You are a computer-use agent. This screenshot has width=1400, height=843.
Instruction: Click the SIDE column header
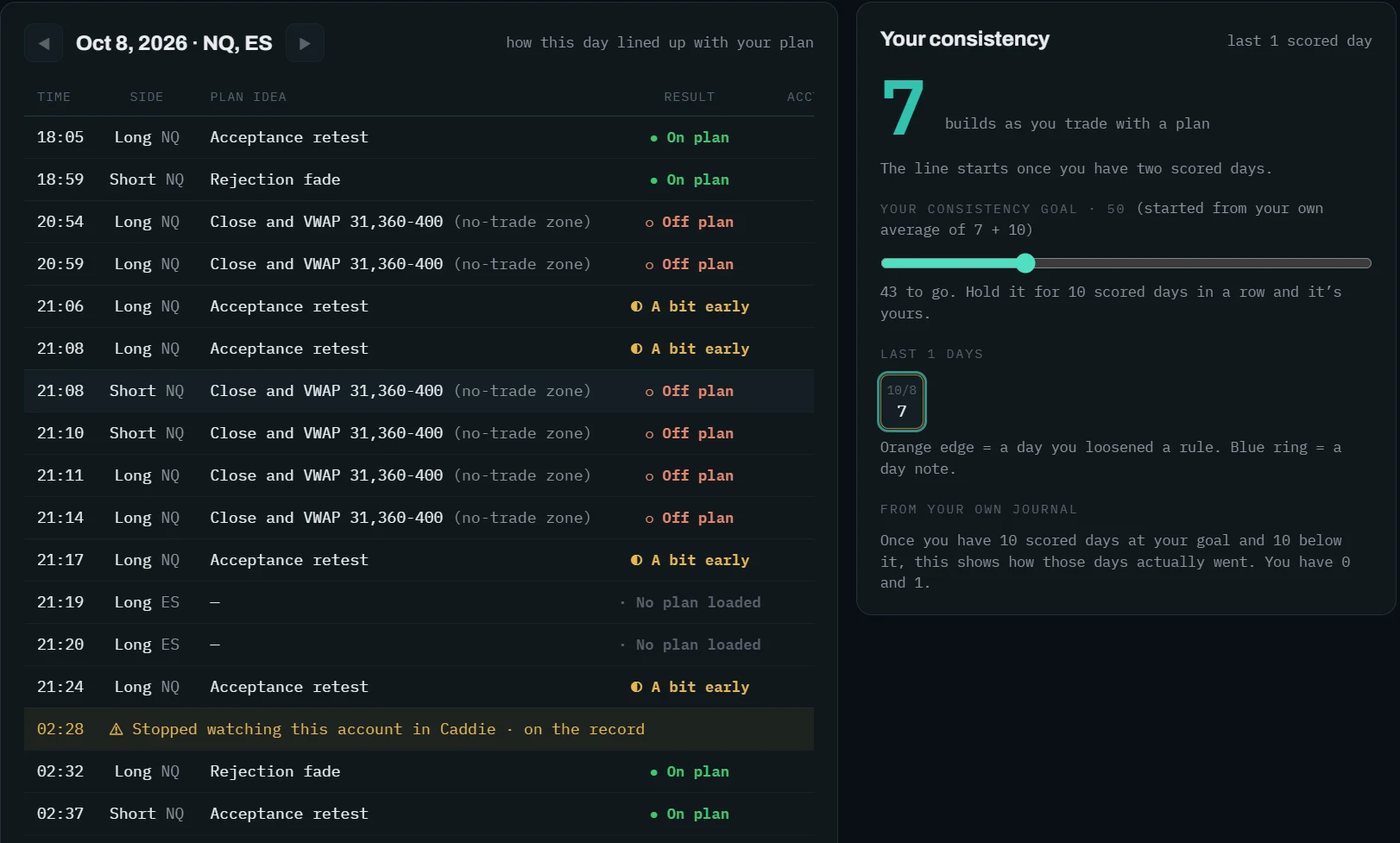[x=147, y=97]
